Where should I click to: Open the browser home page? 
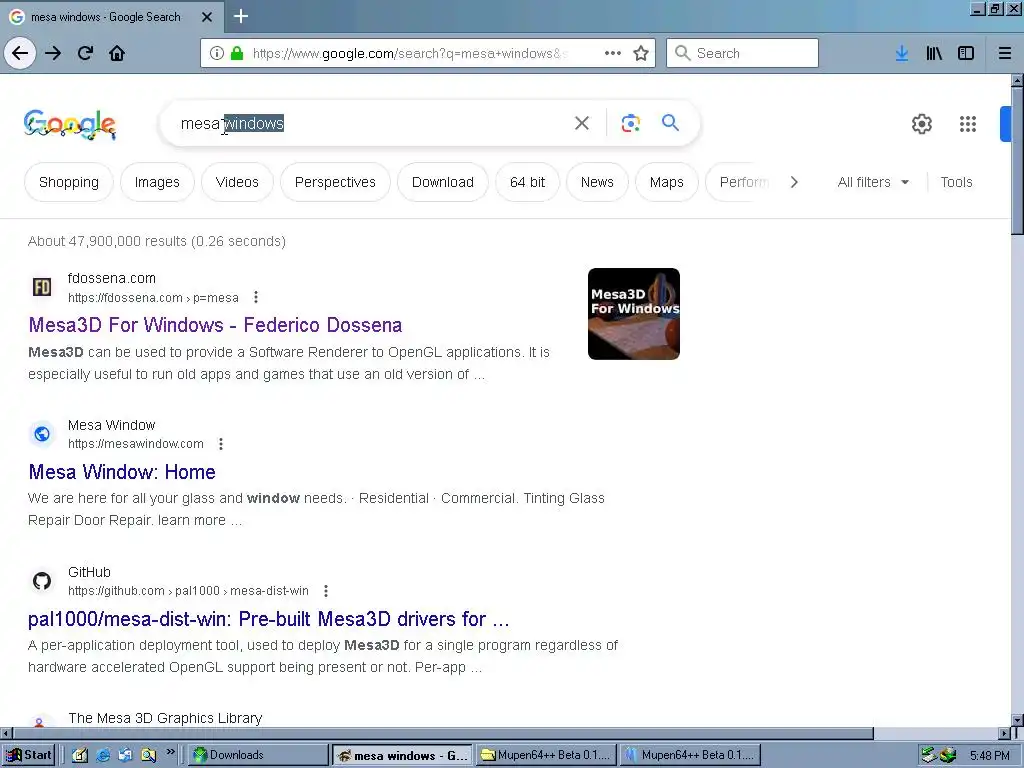pos(117,53)
